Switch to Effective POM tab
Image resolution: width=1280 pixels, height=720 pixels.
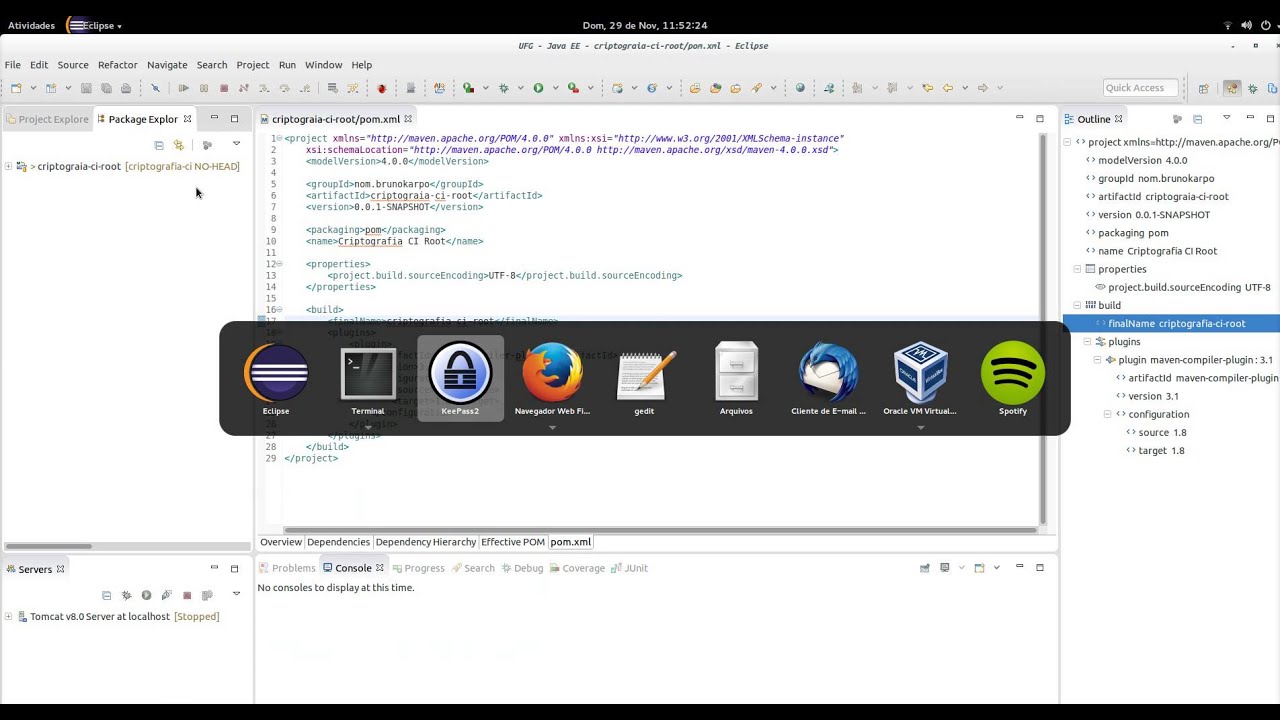click(x=513, y=542)
